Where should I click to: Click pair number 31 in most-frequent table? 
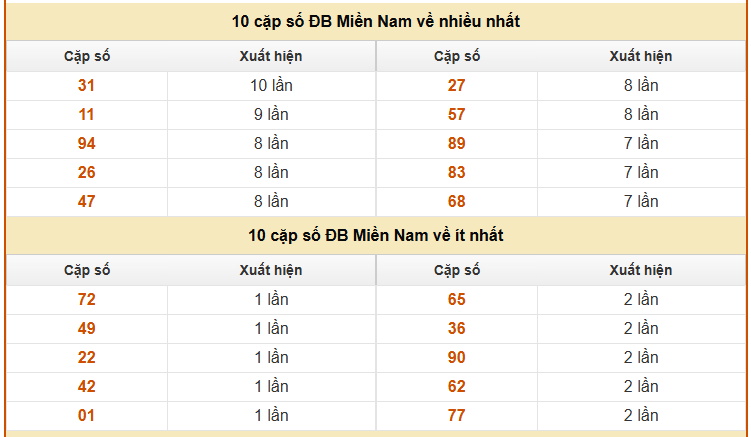click(86, 86)
